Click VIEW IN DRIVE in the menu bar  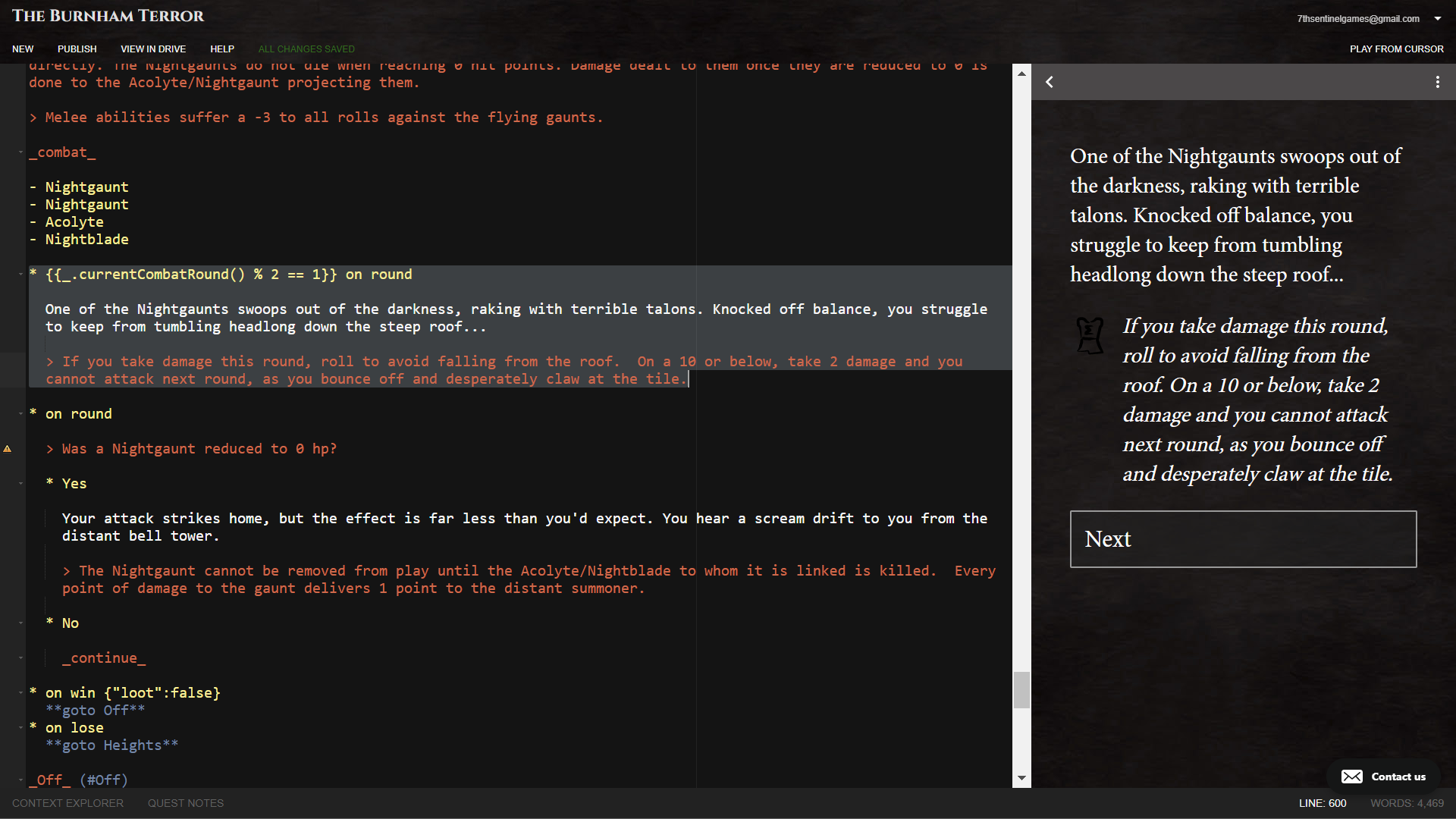152,49
